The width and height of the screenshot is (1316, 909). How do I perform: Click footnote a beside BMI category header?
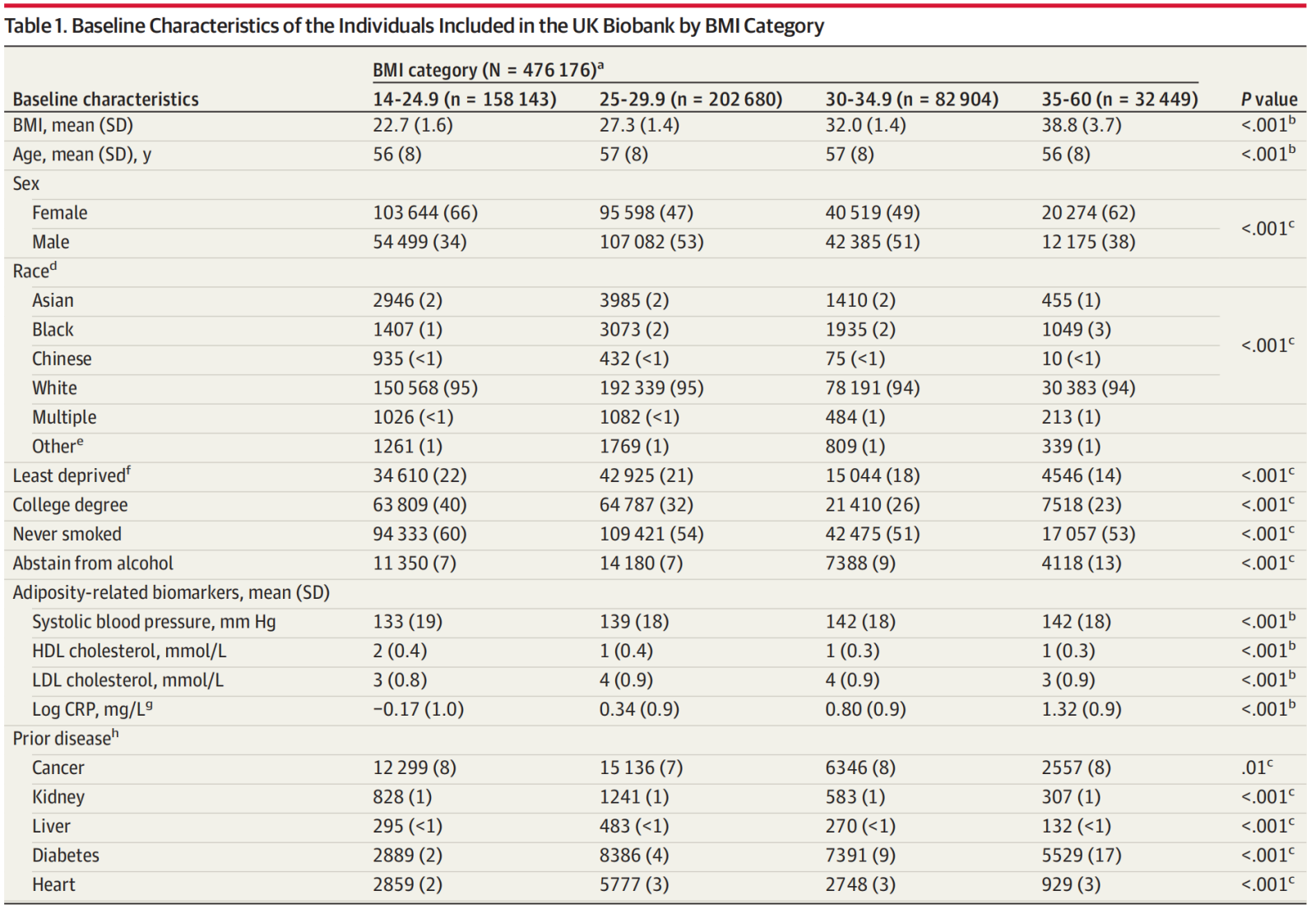coord(601,64)
